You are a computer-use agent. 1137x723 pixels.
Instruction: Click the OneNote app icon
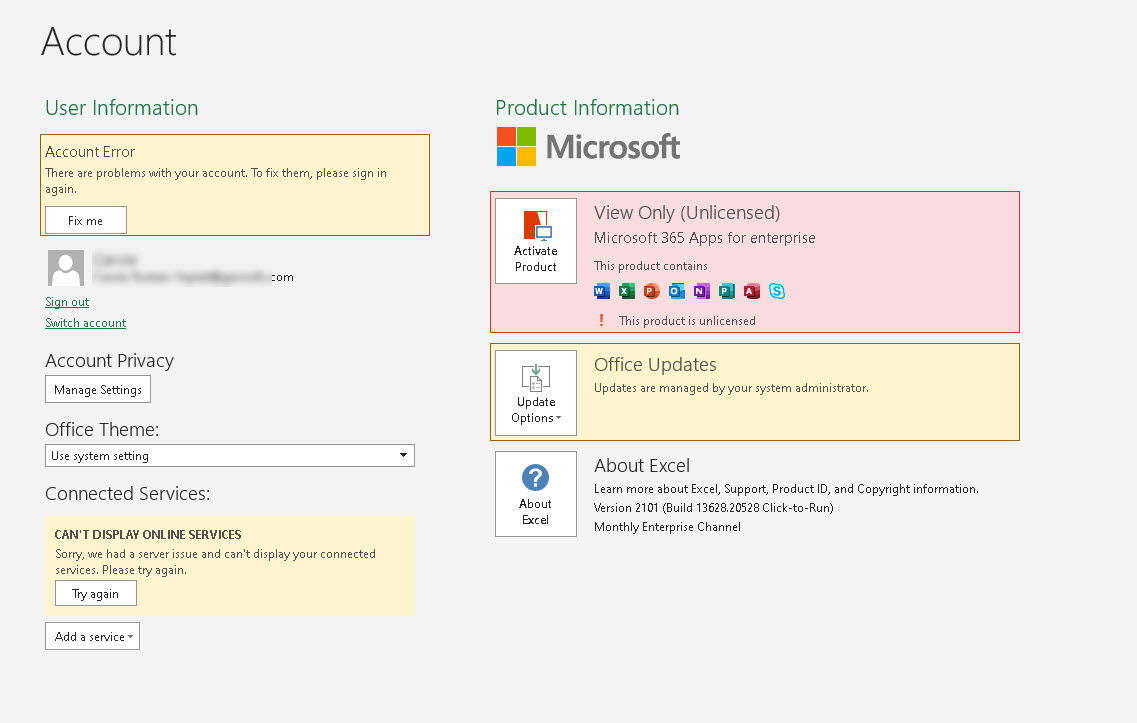pos(702,292)
